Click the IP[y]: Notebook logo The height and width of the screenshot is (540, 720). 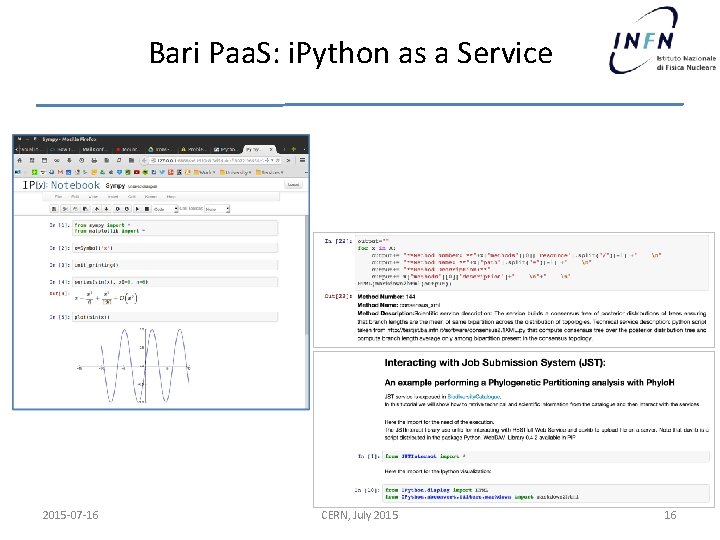(x=62, y=185)
